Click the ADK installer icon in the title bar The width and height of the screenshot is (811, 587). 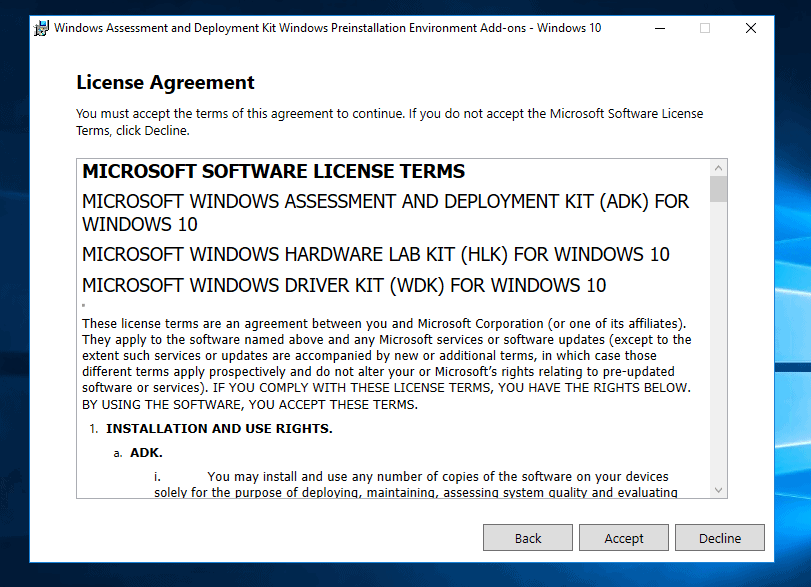pyautogui.click(x=40, y=27)
